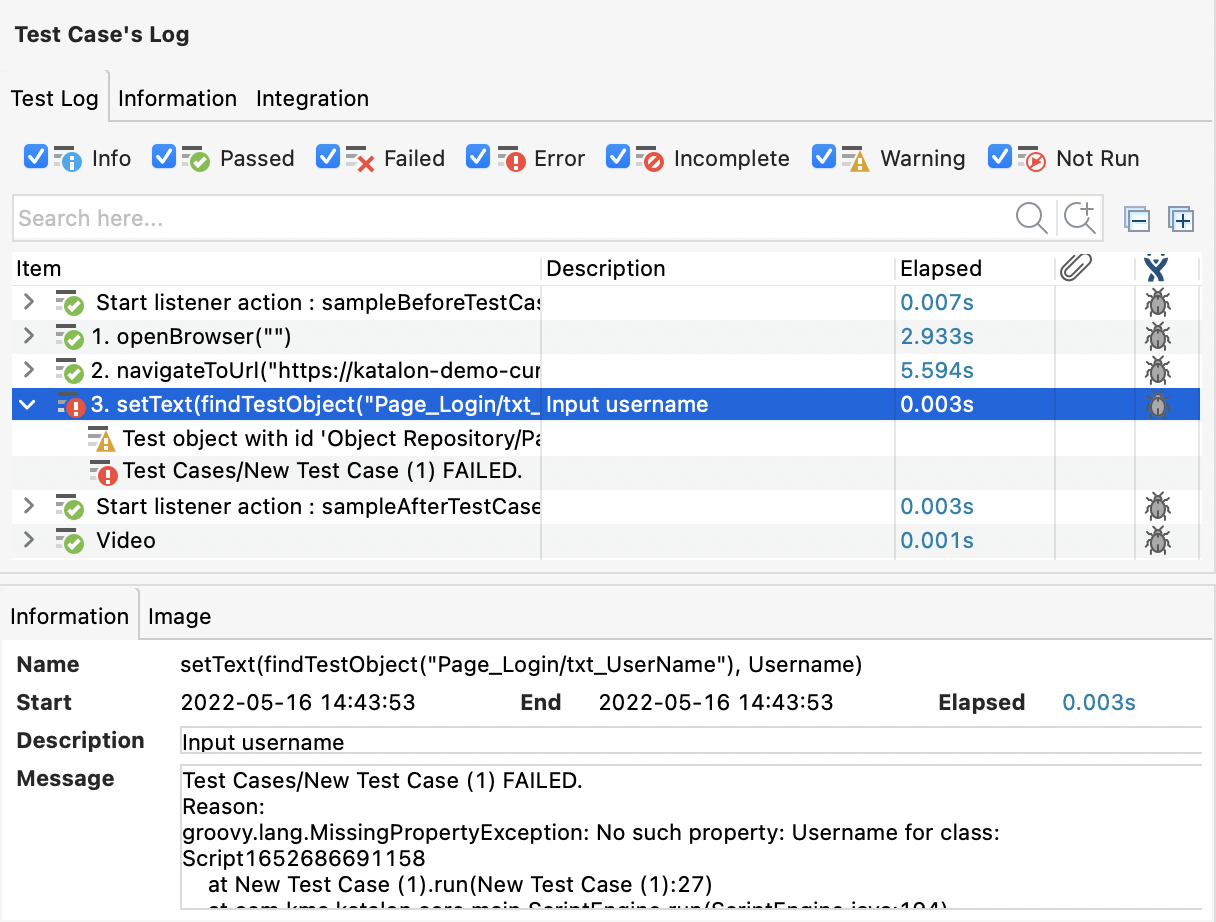Viewport: 1216px width, 922px height.
Task: Click passed icon of sampleBeforeTestCase row
Action: (69, 303)
